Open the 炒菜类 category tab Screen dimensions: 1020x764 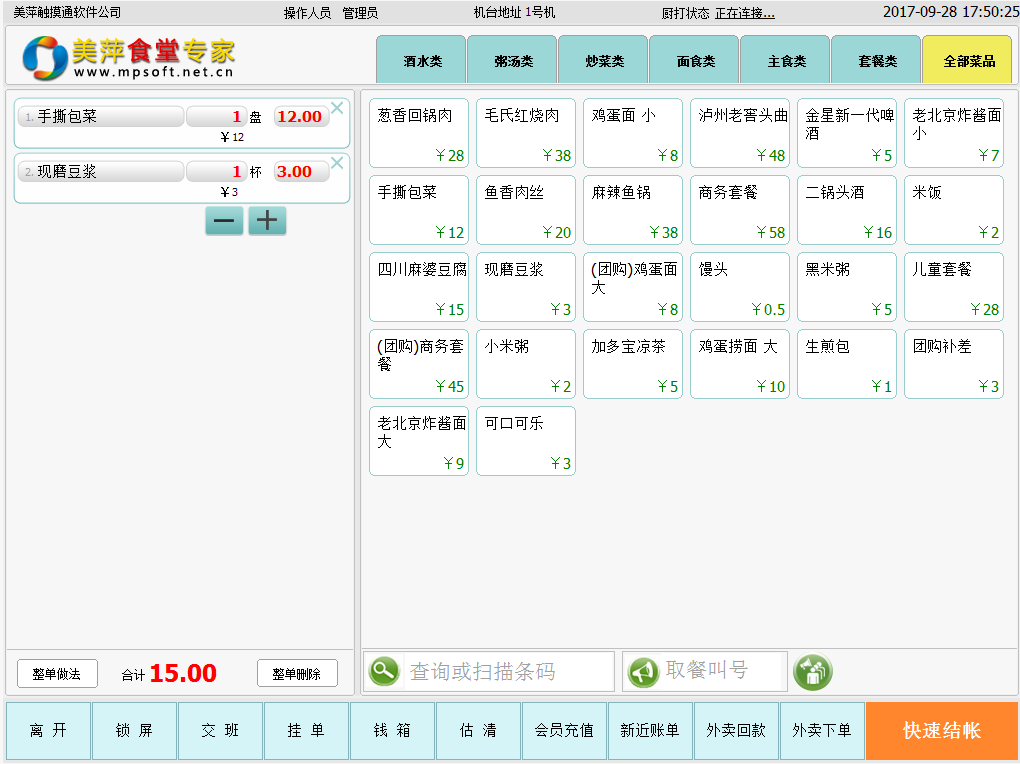point(604,61)
